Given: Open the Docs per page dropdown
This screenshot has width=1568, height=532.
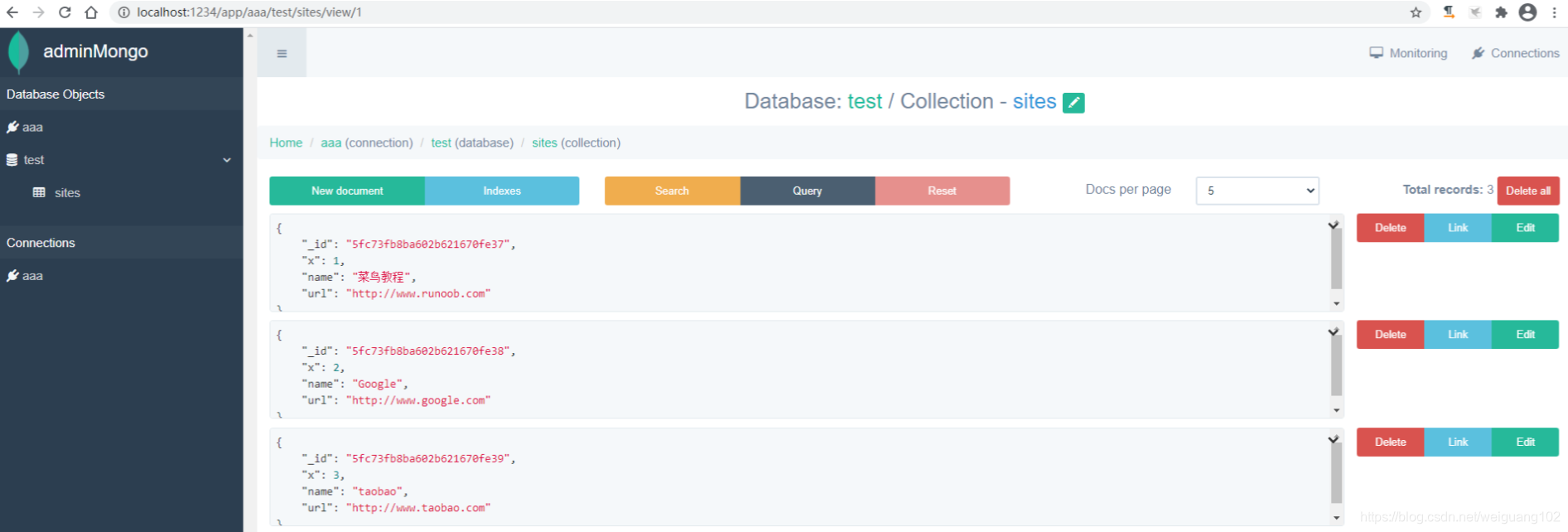Looking at the screenshot, I should point(1257,191).
